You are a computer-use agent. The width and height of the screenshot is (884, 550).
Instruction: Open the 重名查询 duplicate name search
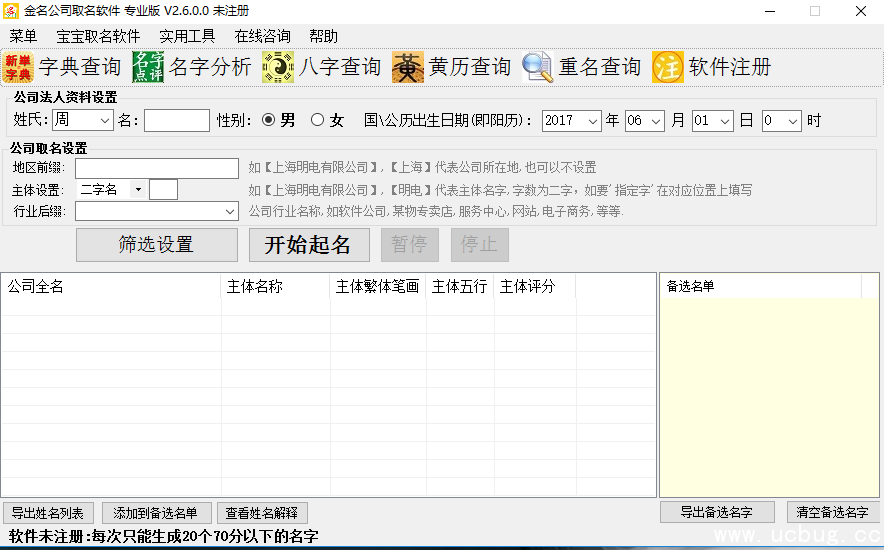[581, 67]
